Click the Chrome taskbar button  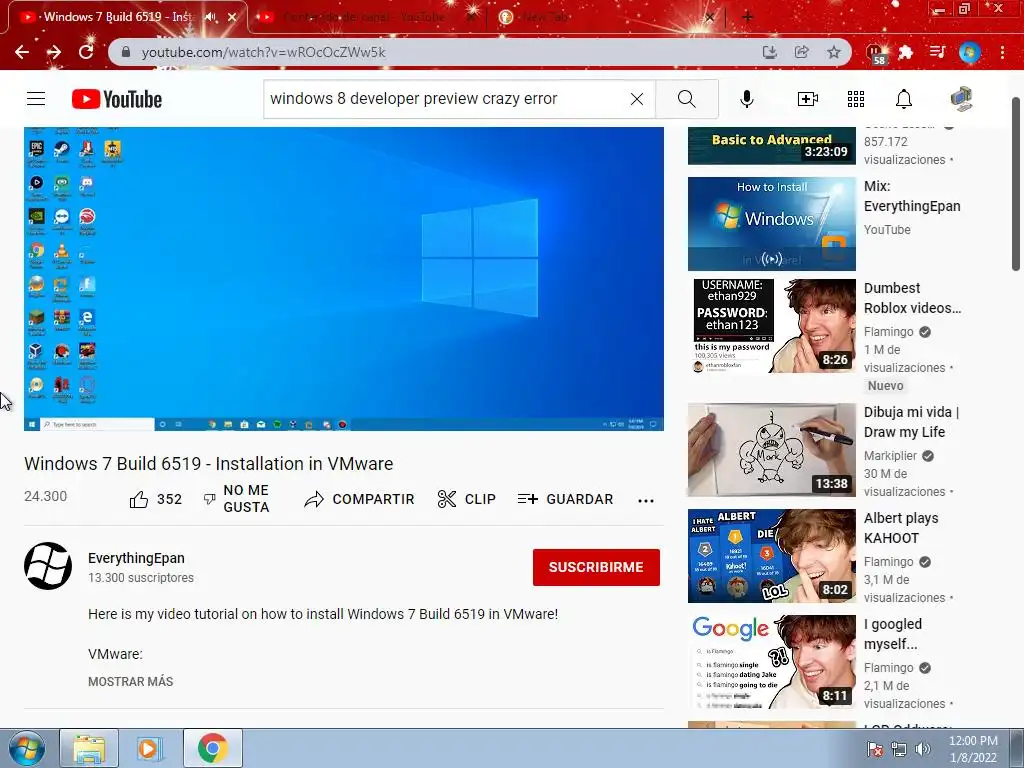[x=213, y=748]
